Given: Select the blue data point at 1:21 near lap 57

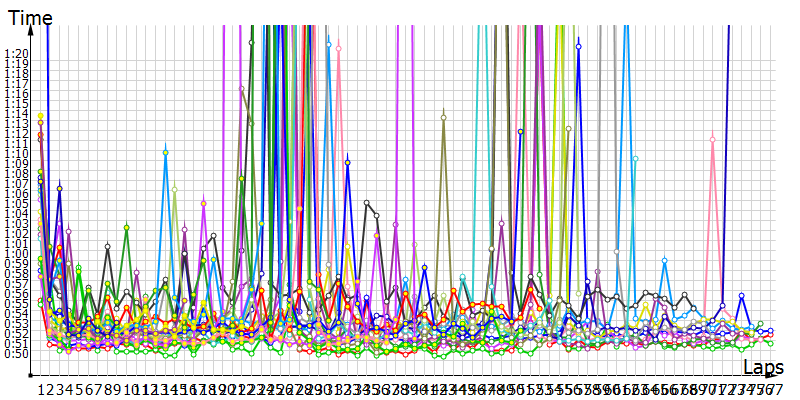Looking at the screenshot, I should pyautogui.click(x=578, y=45).
